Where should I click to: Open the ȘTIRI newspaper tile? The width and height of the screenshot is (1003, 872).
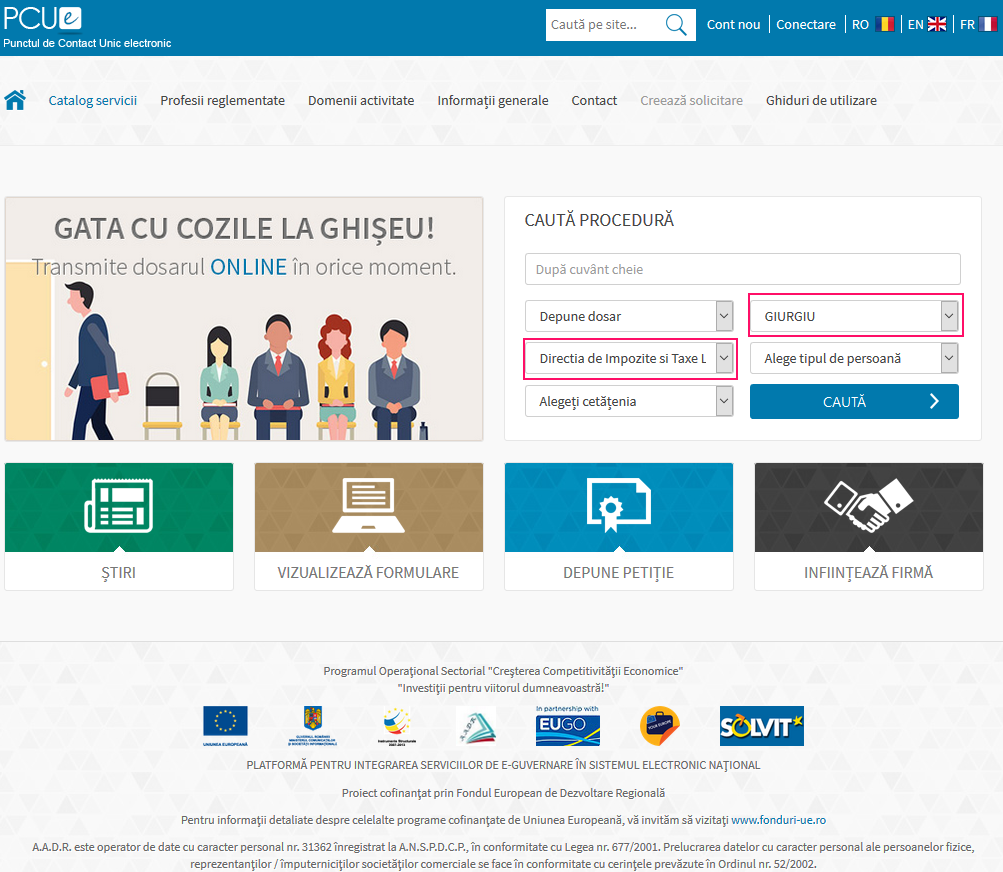119,525
